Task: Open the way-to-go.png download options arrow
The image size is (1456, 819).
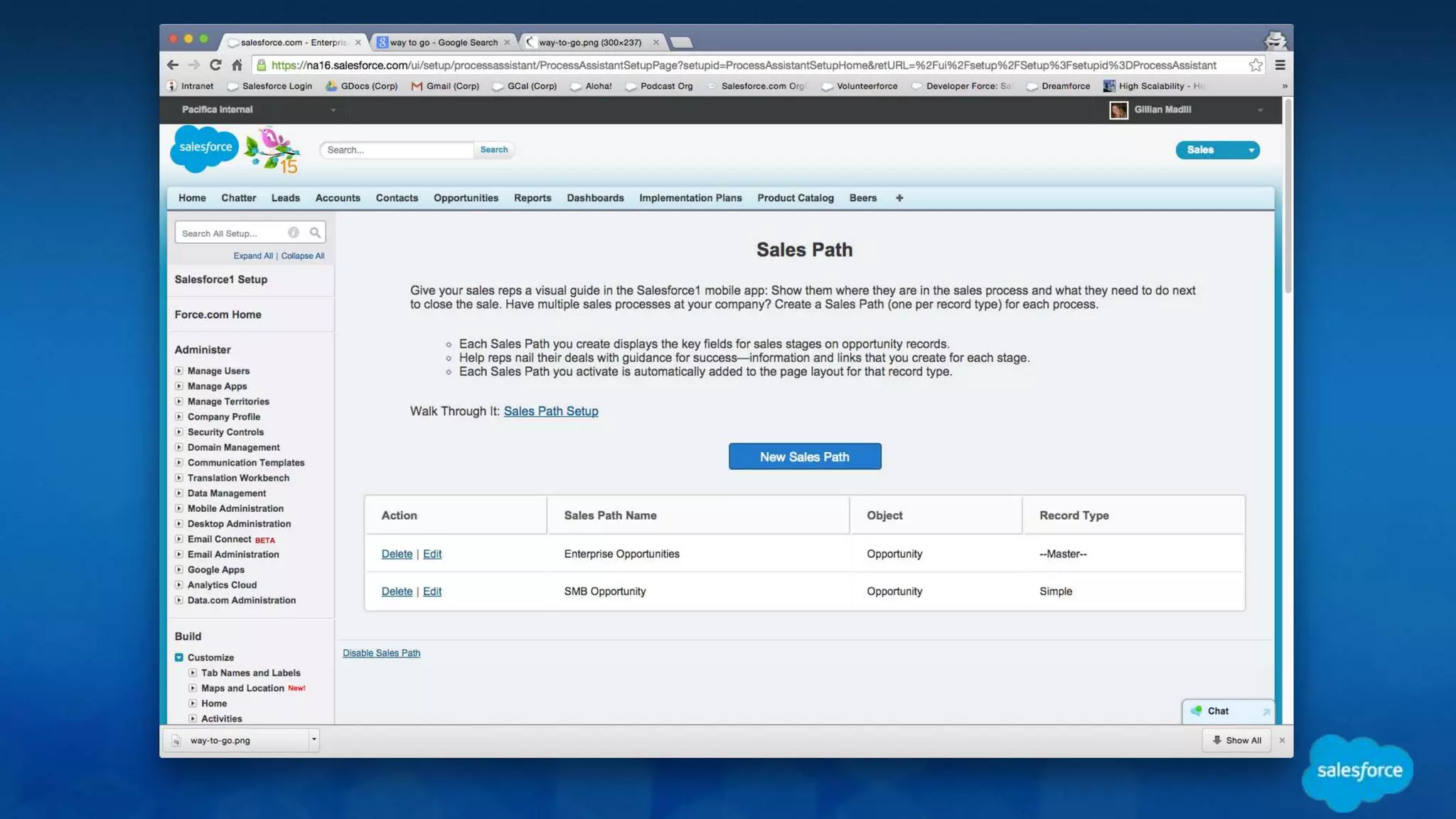Action: pos(314,739)
